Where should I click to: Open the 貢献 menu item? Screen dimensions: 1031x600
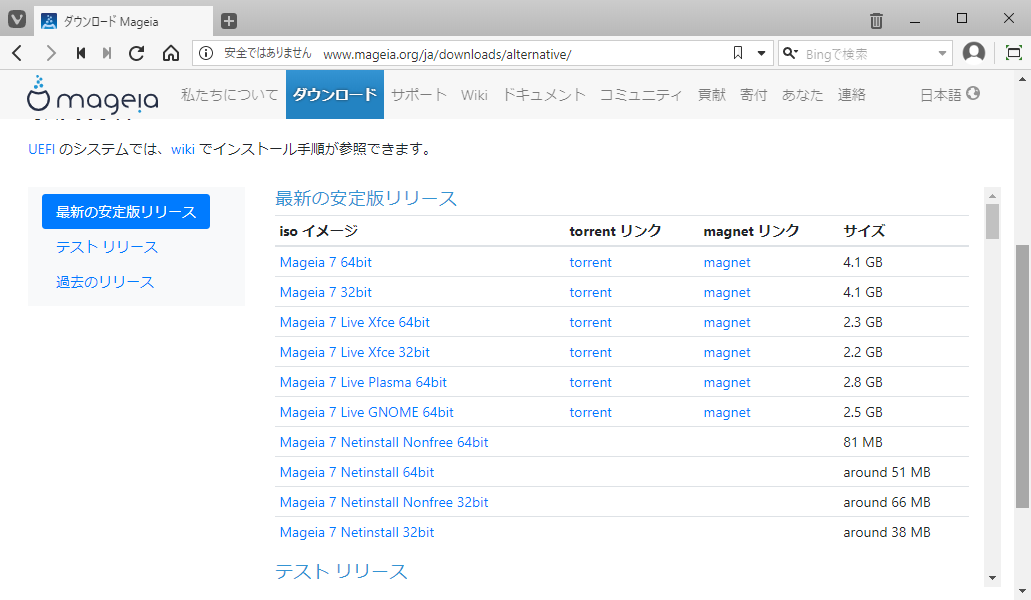[x=711, y=95]
